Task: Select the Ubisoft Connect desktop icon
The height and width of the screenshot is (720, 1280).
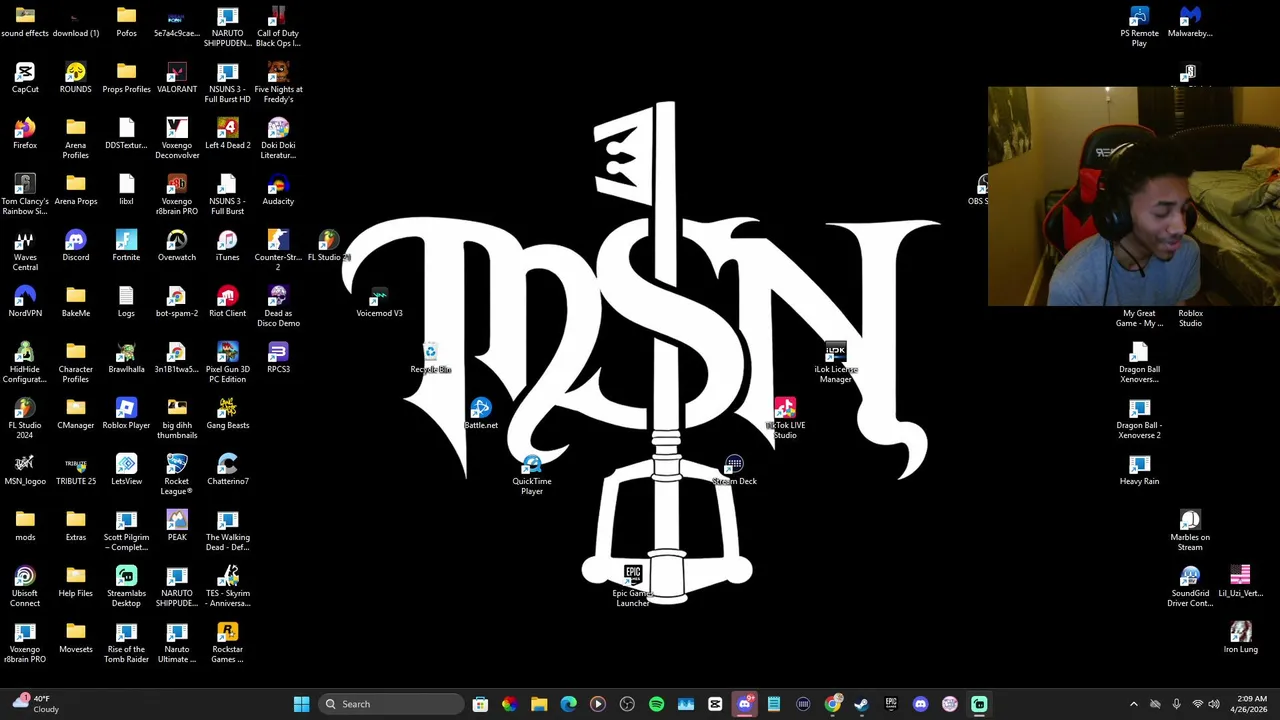Action: point(25,586)
